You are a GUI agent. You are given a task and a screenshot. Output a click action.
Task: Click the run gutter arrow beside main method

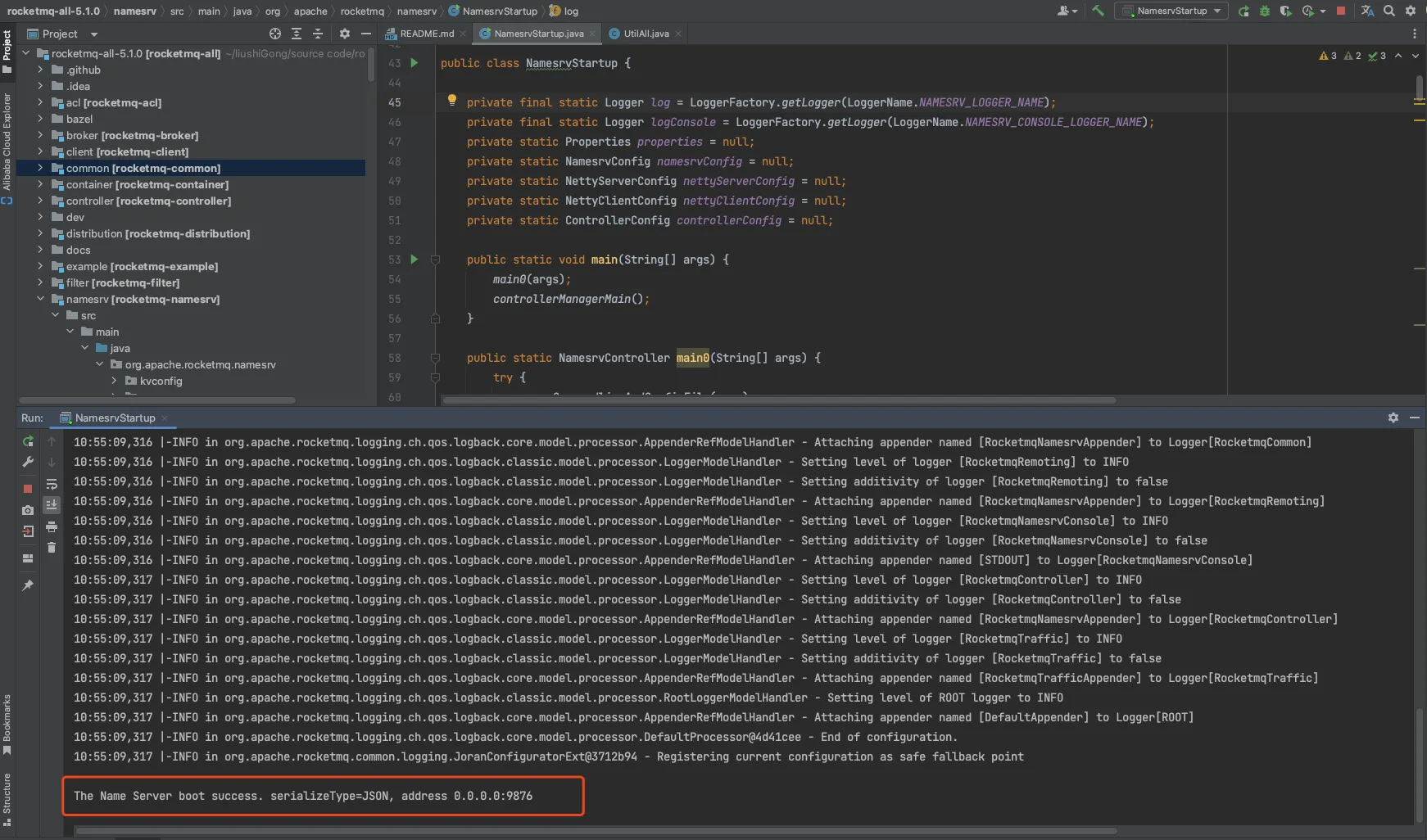[415, 260]
